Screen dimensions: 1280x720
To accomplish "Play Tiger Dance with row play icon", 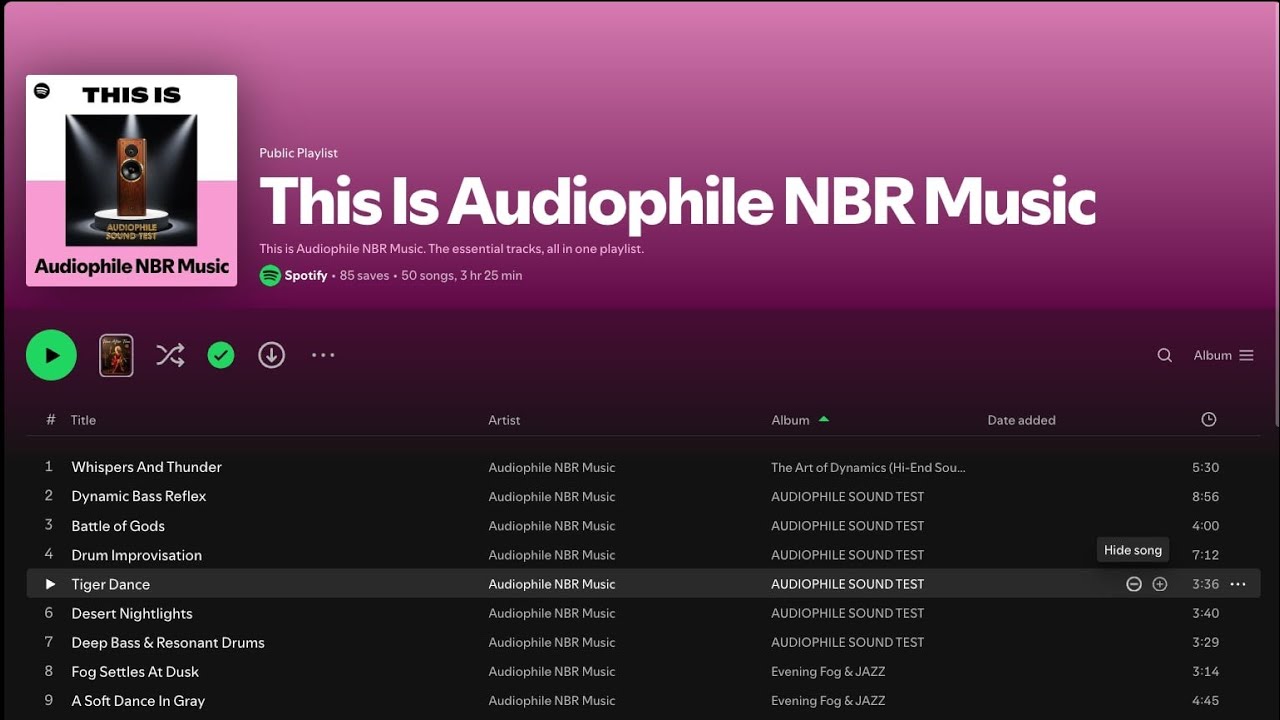I will pyautogui.click(x=50, y=584).
